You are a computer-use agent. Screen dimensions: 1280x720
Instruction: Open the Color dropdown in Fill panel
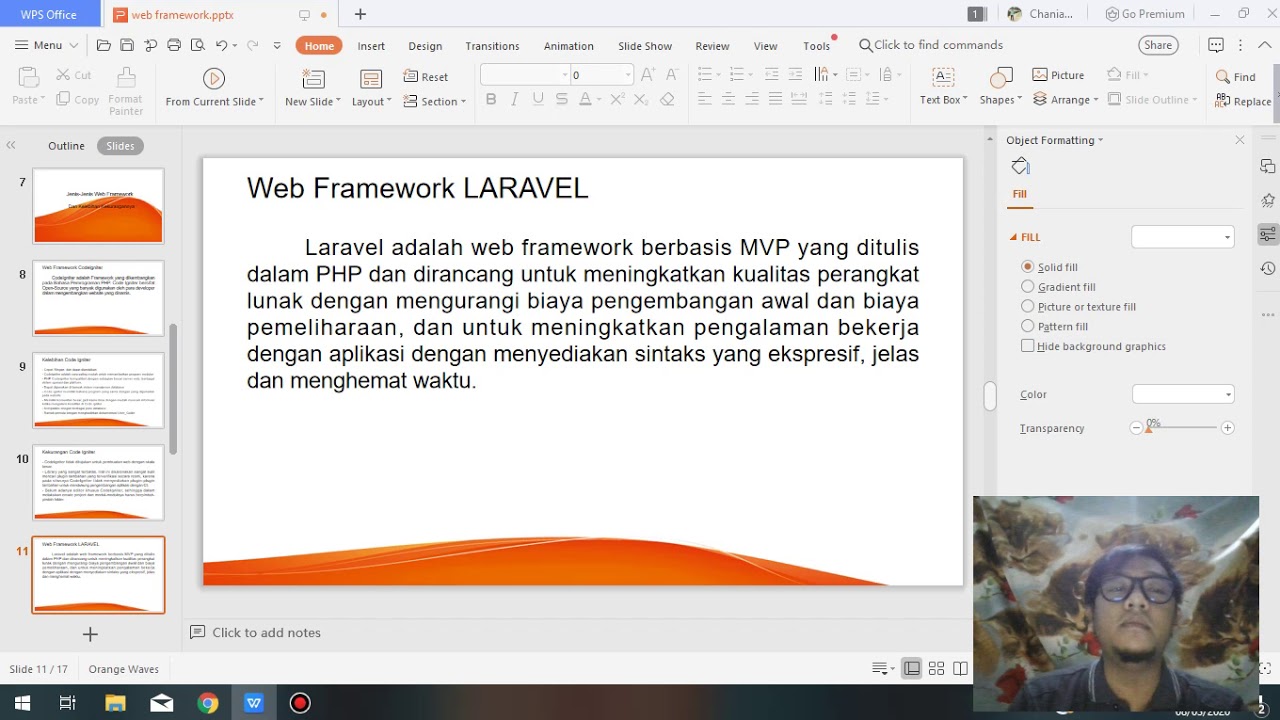(1183, 394)
